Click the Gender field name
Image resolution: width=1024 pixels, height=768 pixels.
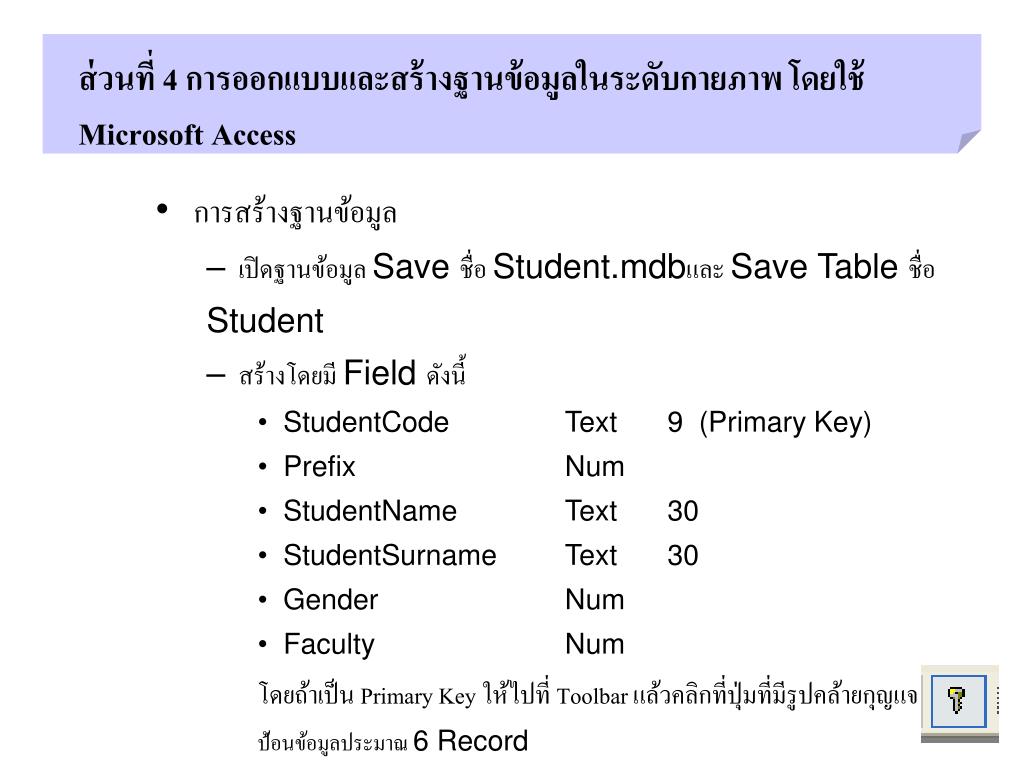[x=330, y=600]
